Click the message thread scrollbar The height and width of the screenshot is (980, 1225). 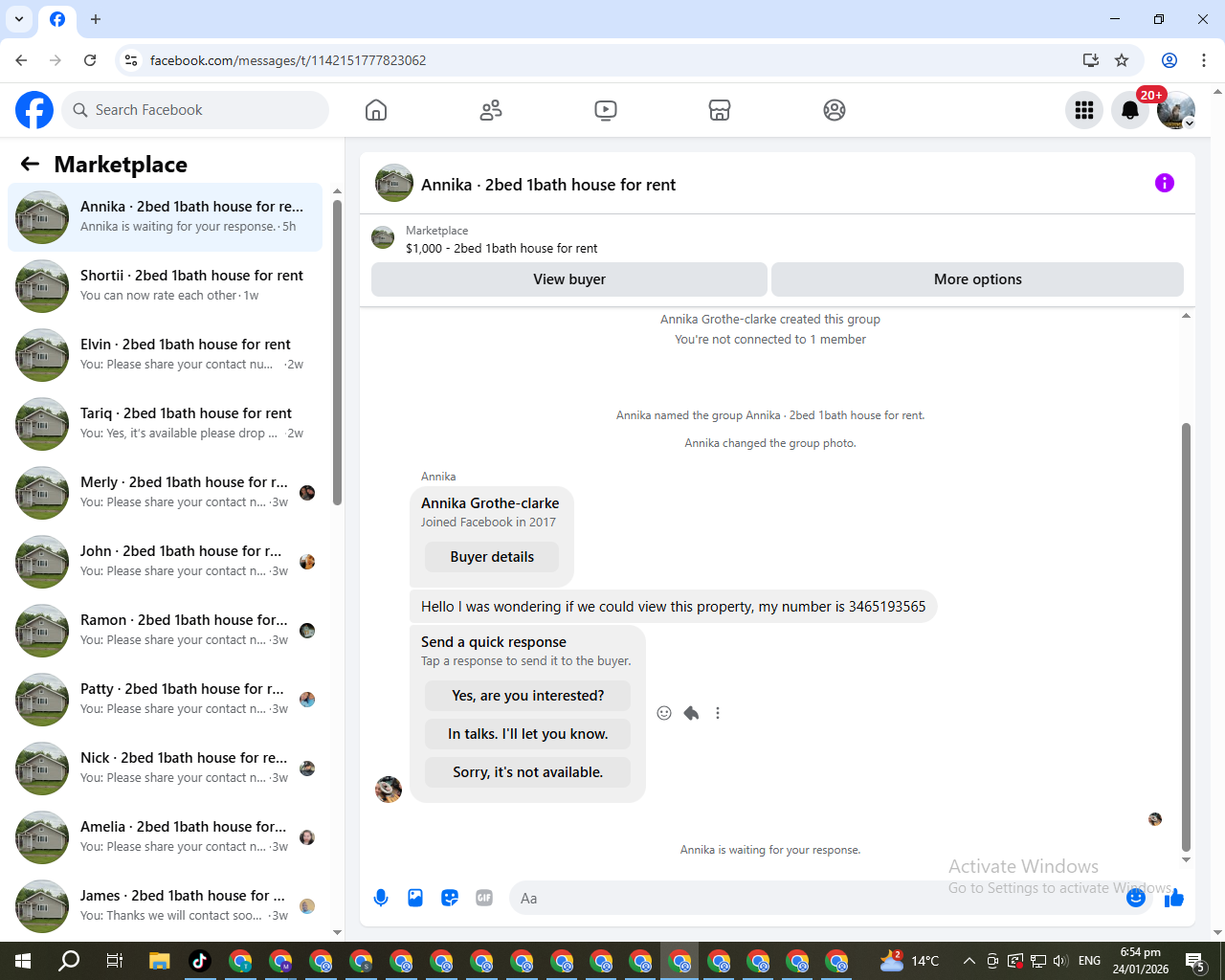pyautogui.click(x=1186, y=636)
